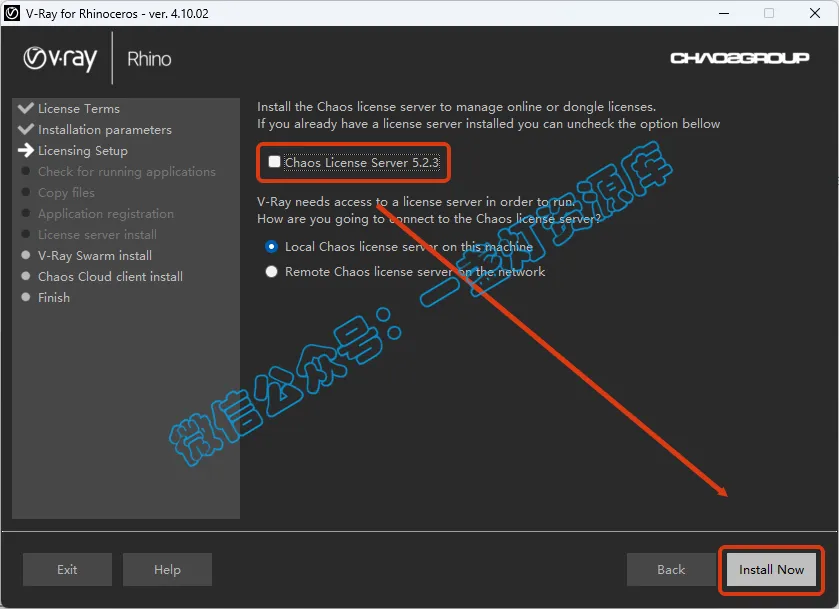The image size is (839, 609).
Task: Click the bullet beside Chaos Cloud client install
Action: click(x=25, y=276)
